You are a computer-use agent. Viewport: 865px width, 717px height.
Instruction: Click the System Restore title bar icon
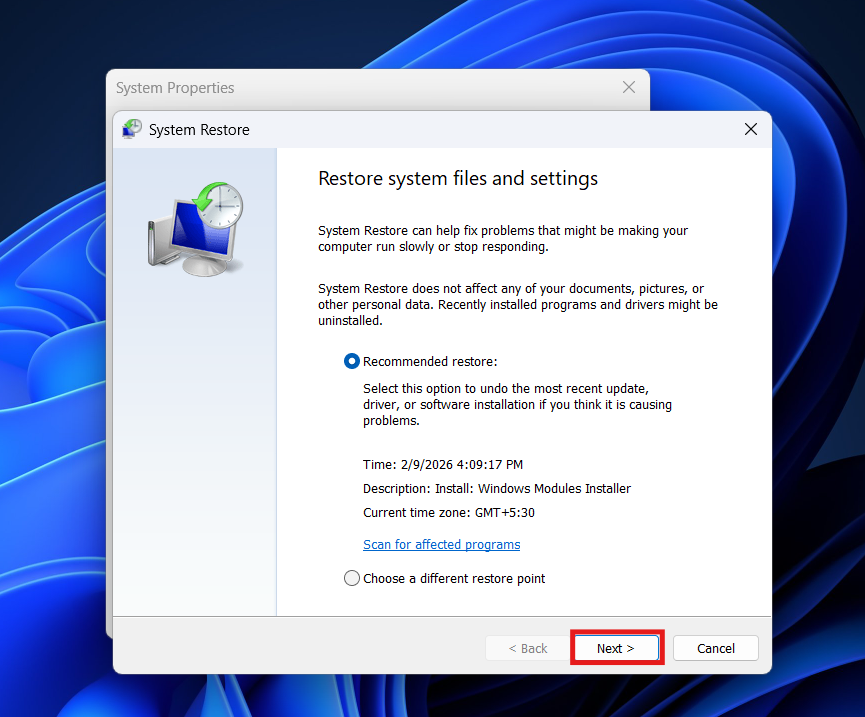coord(132,129)
